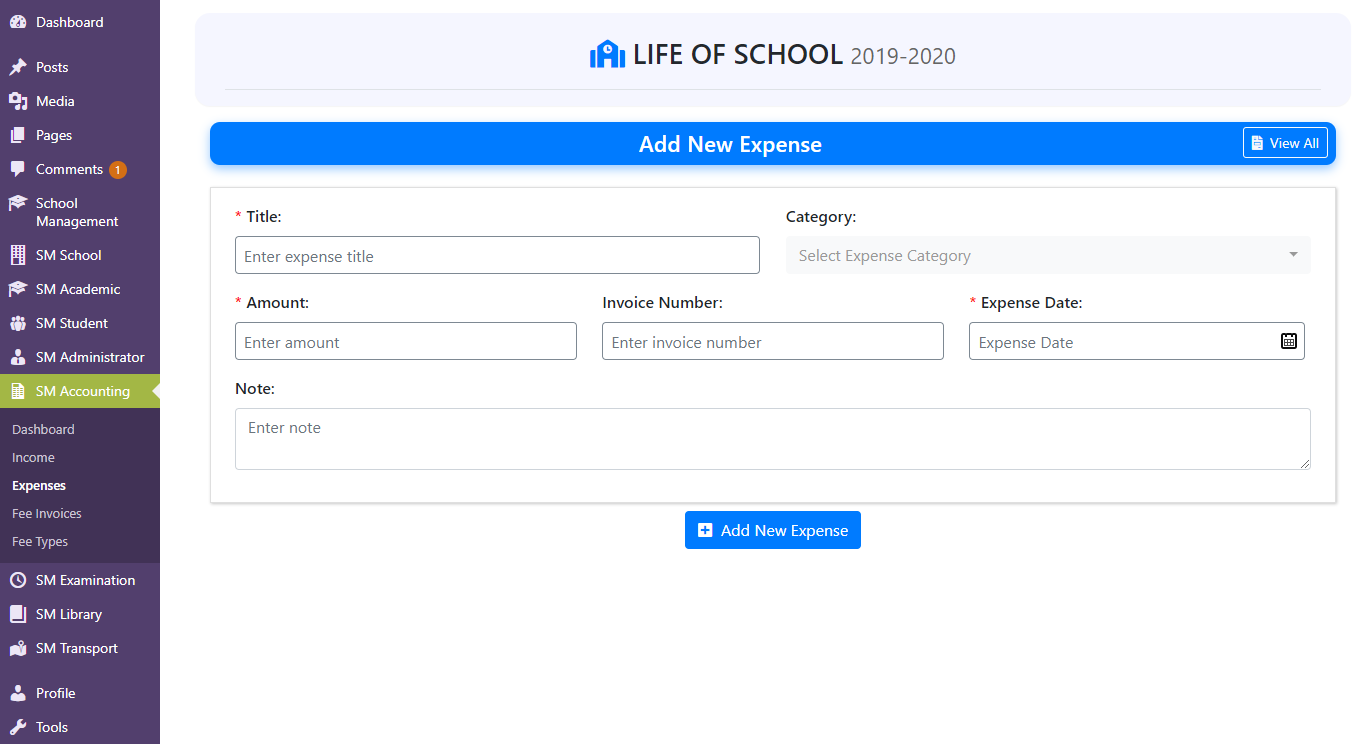Go to Pages menu item
1366x744 pixels.
pos(80,135)
